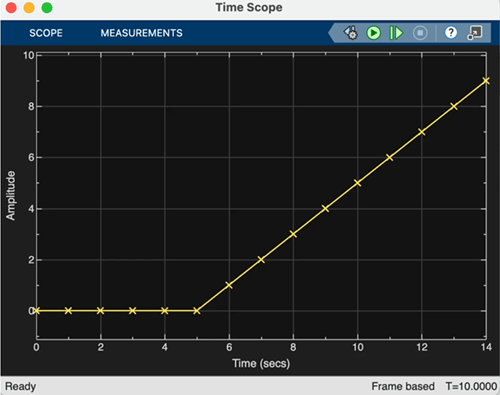Click the data marker at time 14, amplitude 9

coord(486,81)
